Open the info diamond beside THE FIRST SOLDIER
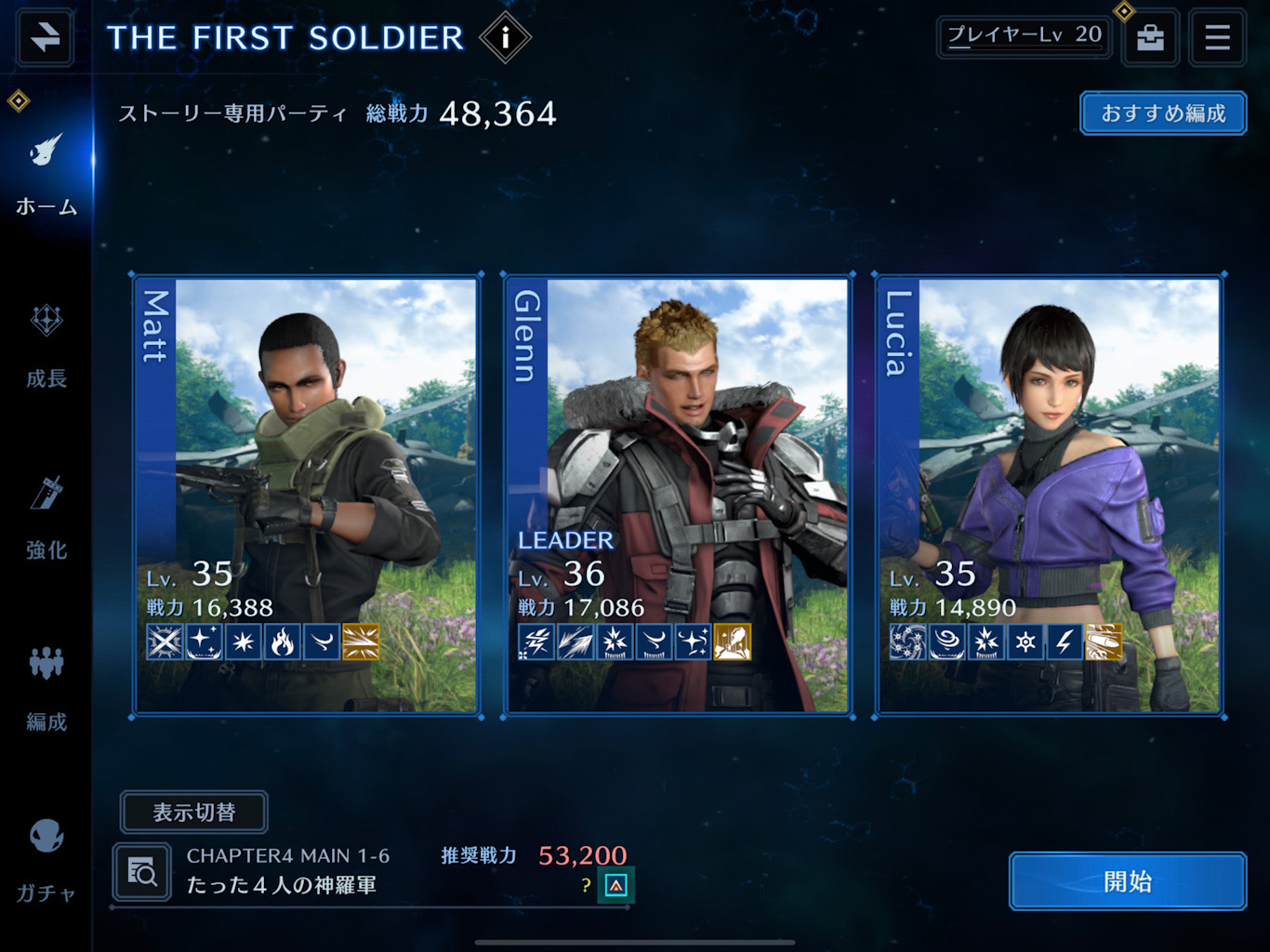This screenshot has height=952, width=1270. 505,37
